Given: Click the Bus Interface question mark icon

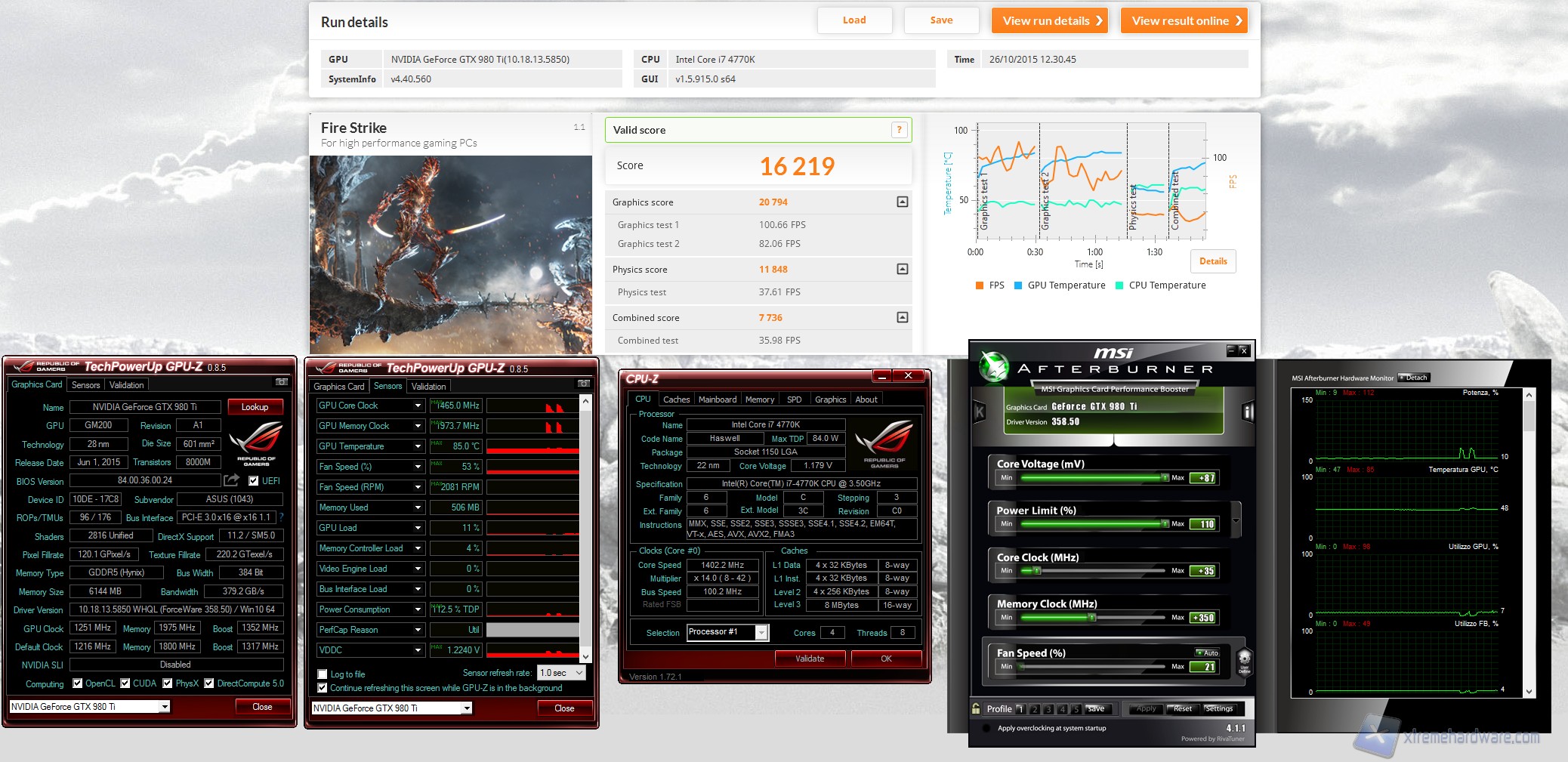Looking at the screenshot, I should 281,517.
